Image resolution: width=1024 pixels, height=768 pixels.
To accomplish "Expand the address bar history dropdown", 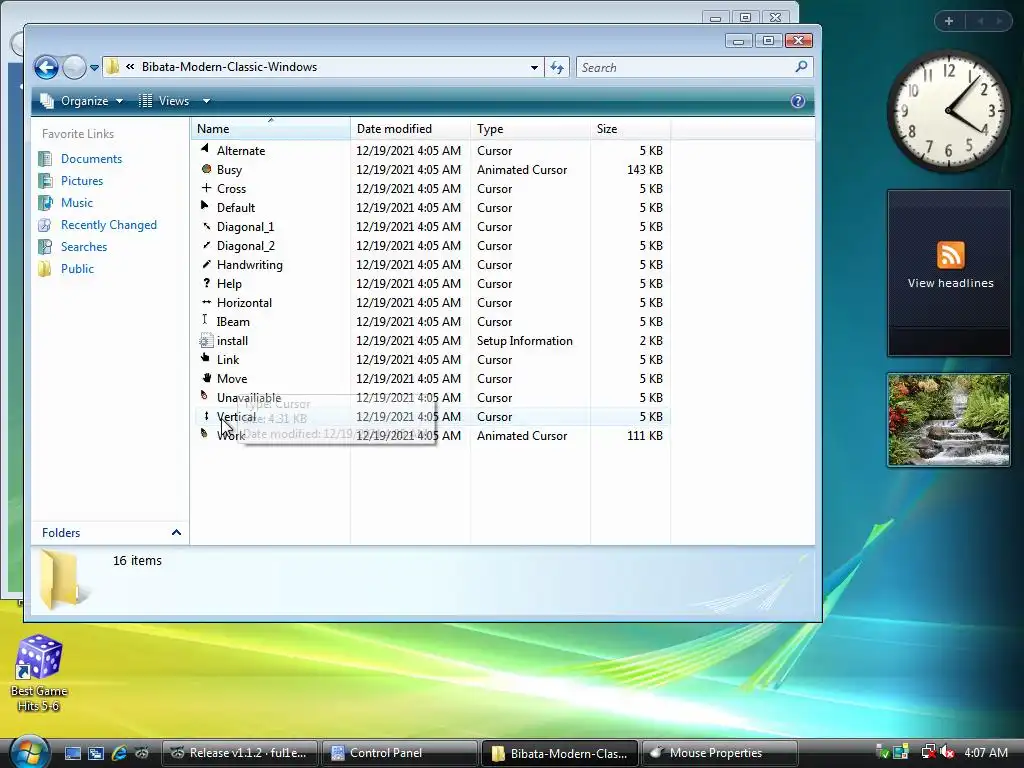I will (x=534, y=67).
